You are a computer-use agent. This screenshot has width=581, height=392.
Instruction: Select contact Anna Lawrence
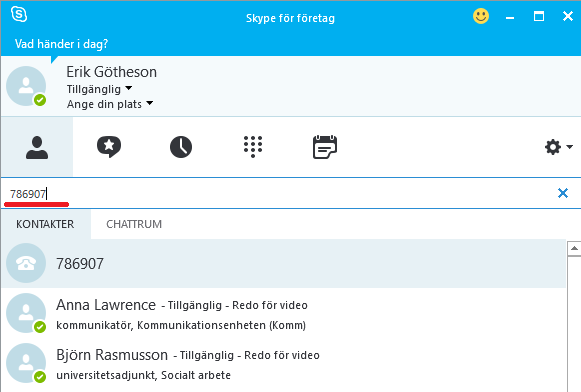pyautogui.click(x=284, y=313)
